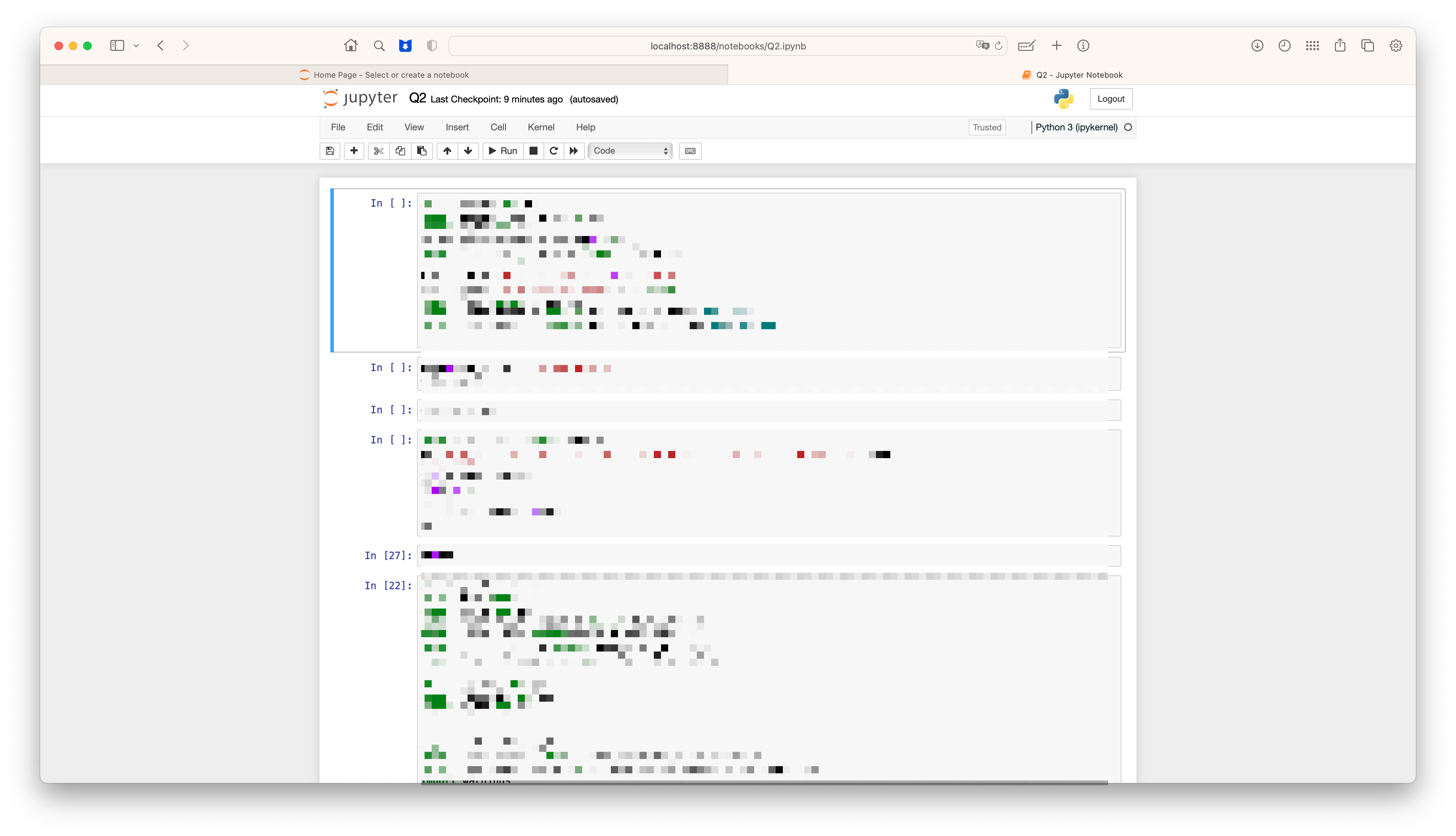The image size is (1456, 836).
Task: Click Python 3 (ipykernel) kernel name
Action: click(x=1076, y=127)
